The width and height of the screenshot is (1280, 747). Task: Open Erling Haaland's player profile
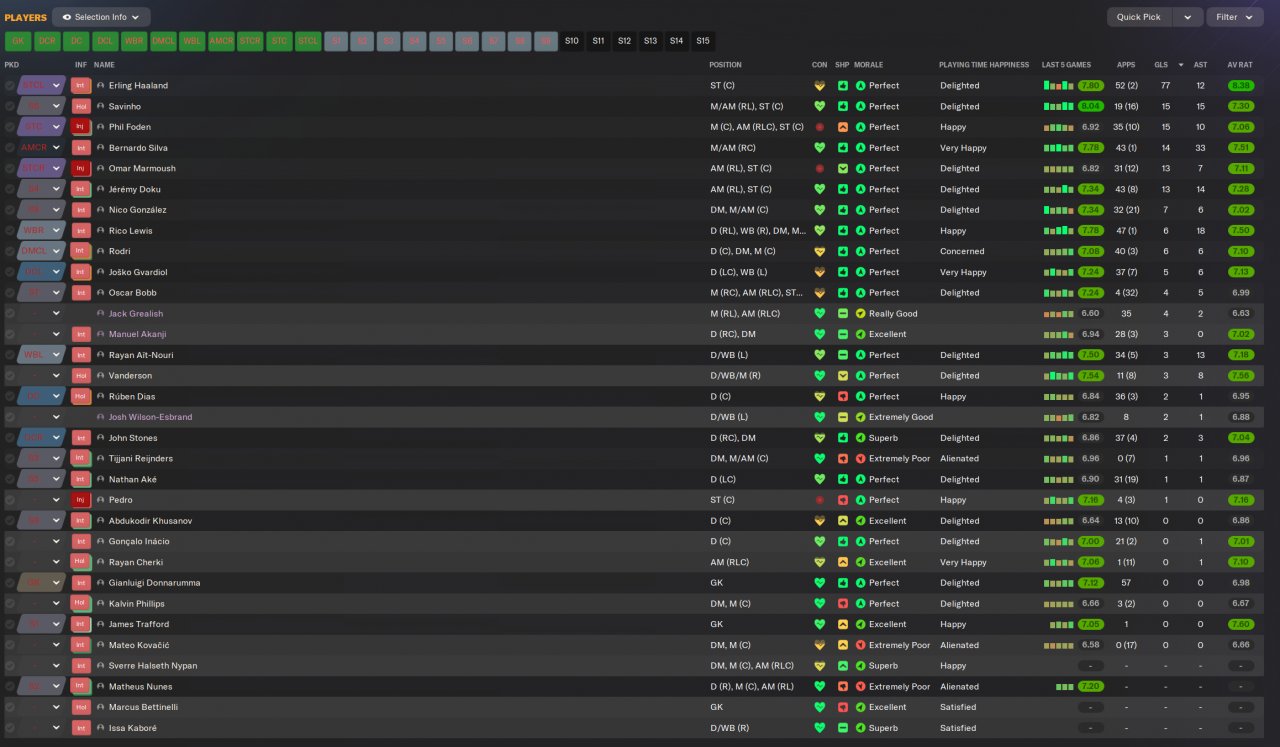tap(138, 86)
